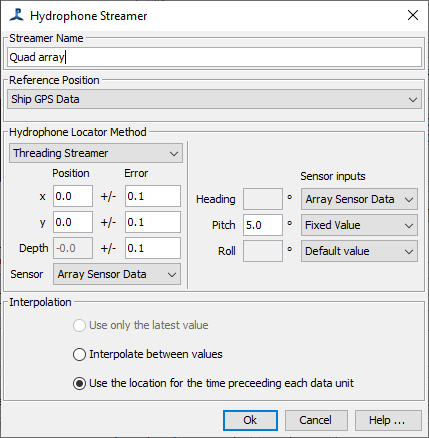Click the PAMGuard icon in title bar
The width and height of the screenshot is (429, 438).
(x=16, y=15)
